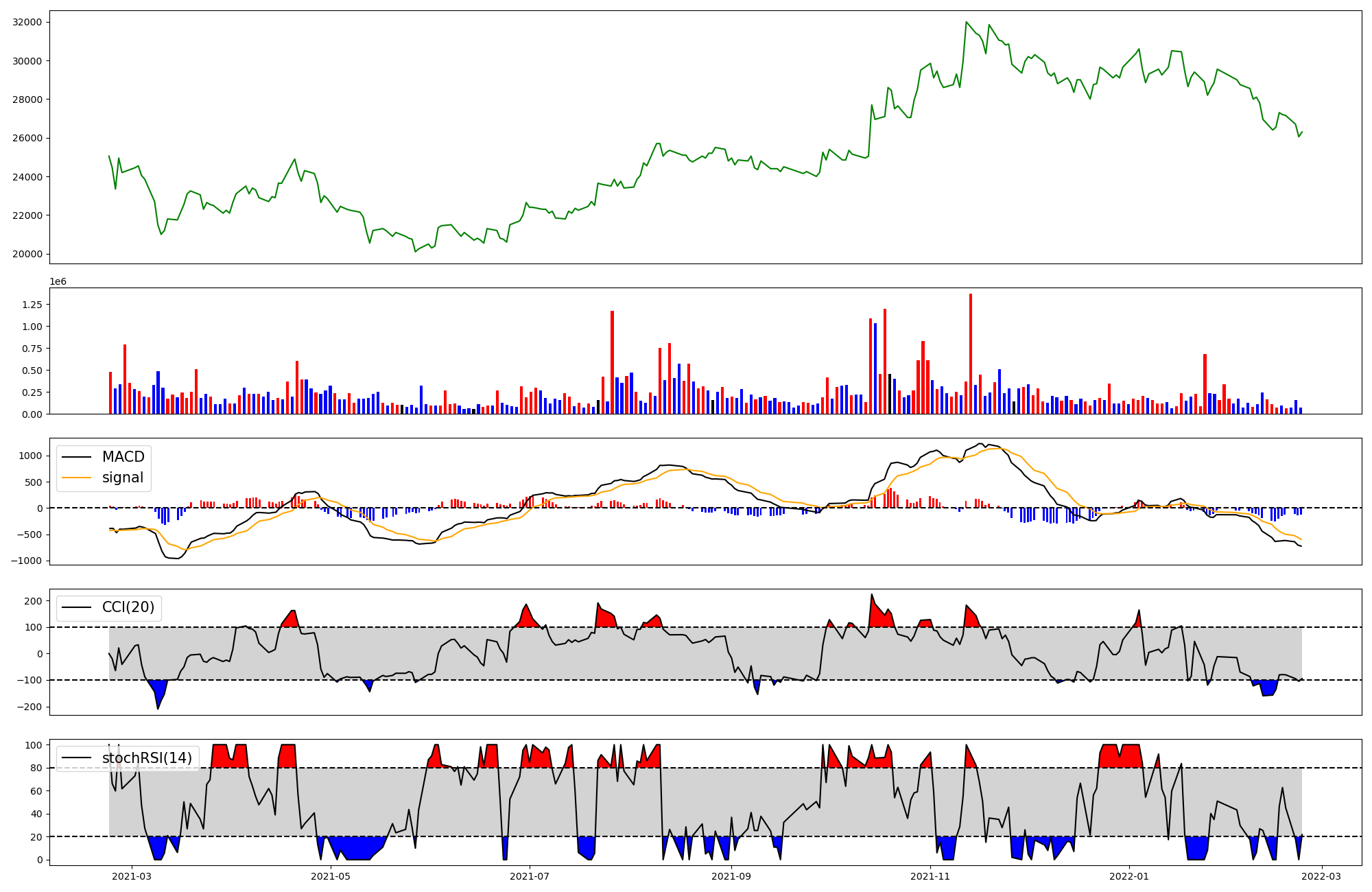
Task: Click the -1000 MACD axis tick label
Action: coord(25,561)
